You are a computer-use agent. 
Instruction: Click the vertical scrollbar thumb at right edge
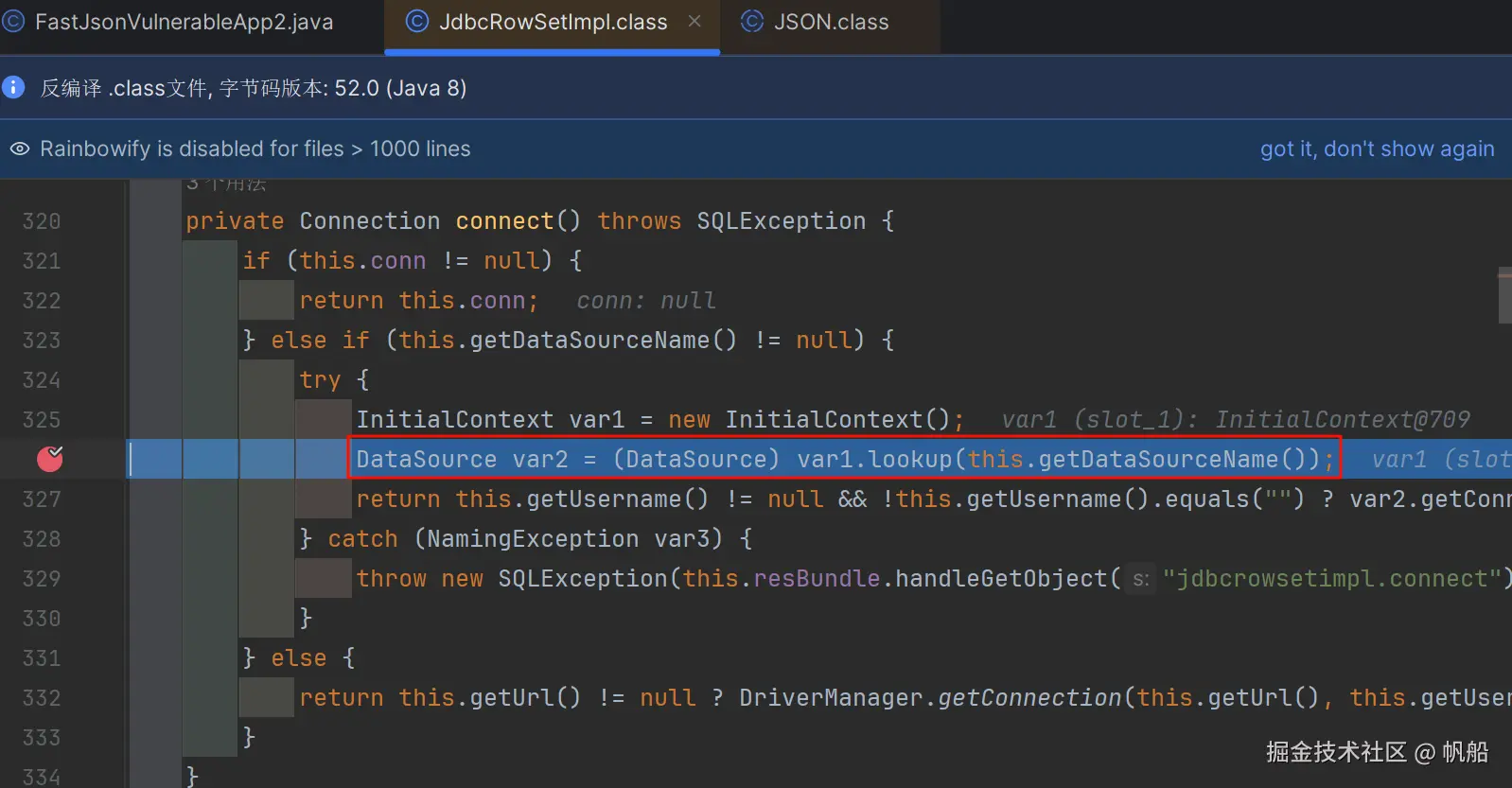[x=1505, y=296]
